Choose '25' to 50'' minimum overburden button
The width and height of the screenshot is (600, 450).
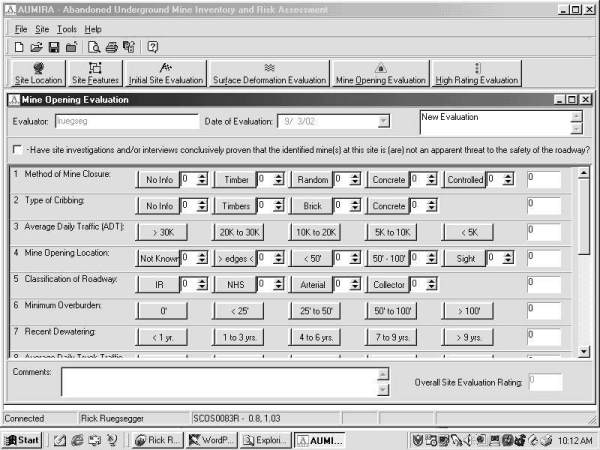[315, 311]
